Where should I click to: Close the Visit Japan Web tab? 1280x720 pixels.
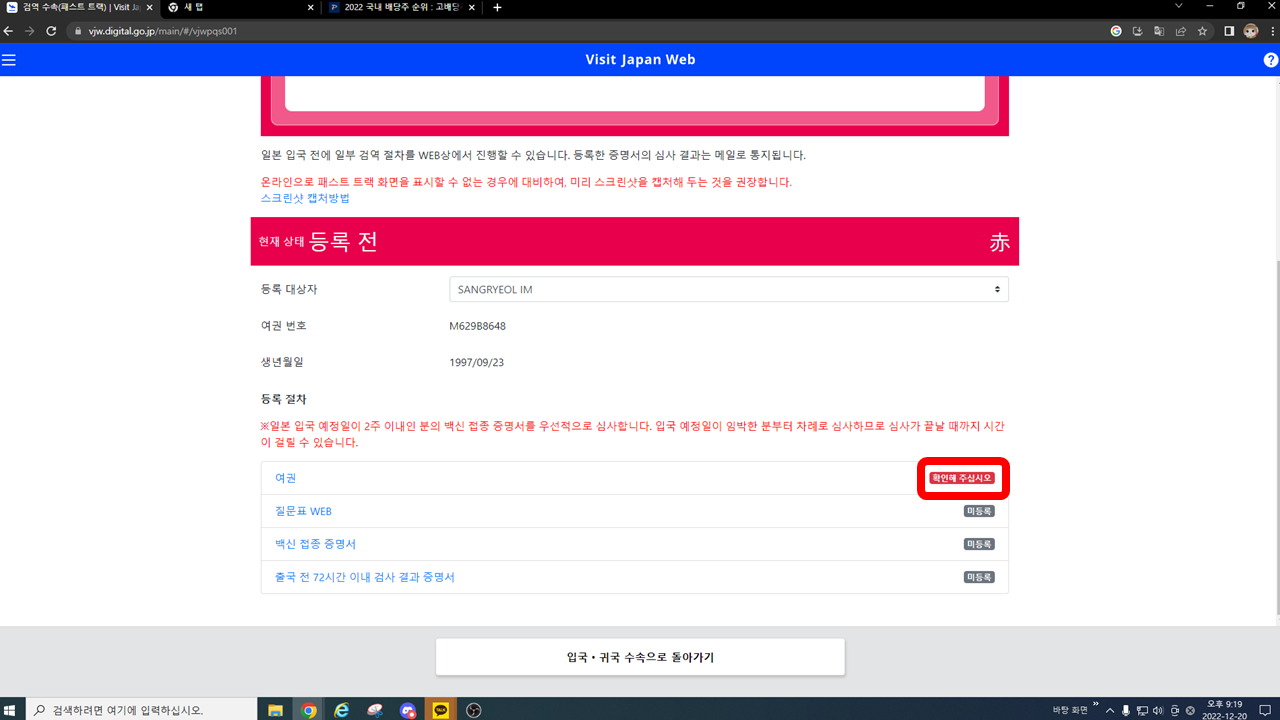[x=150, y=7]
